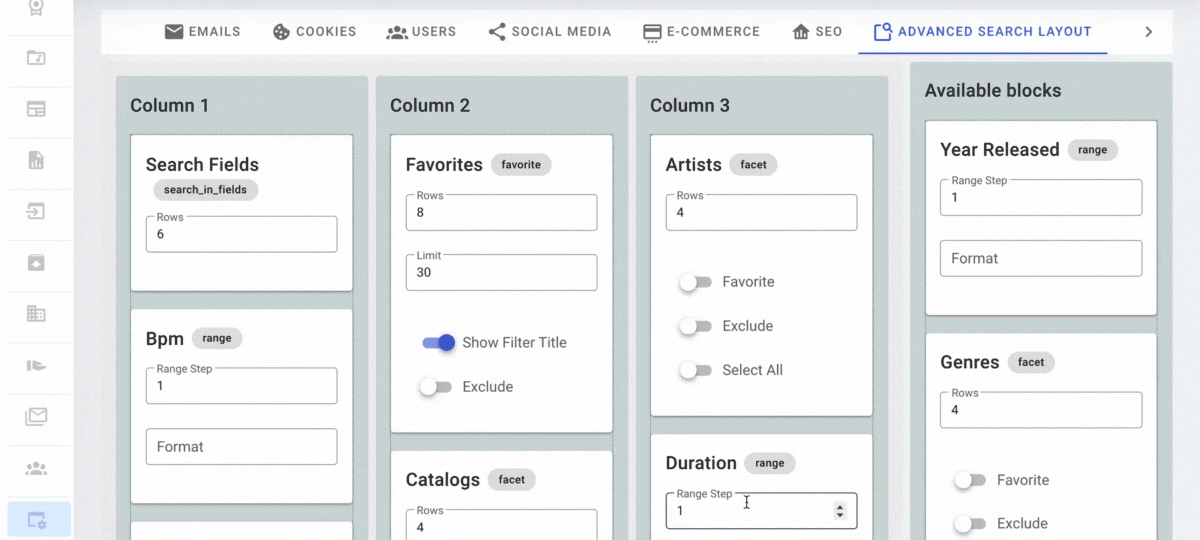Viewport: 1200px width, 540px height.
Task: Click the Limit field in Favorites block
Action: (x=501, y=272)
